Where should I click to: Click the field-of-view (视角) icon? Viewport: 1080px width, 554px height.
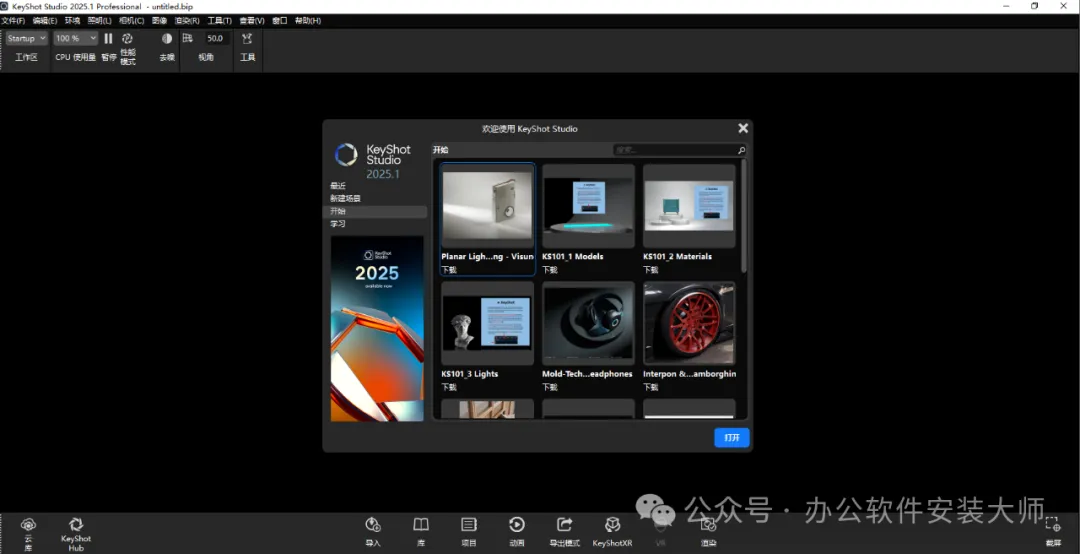(187, 39)
